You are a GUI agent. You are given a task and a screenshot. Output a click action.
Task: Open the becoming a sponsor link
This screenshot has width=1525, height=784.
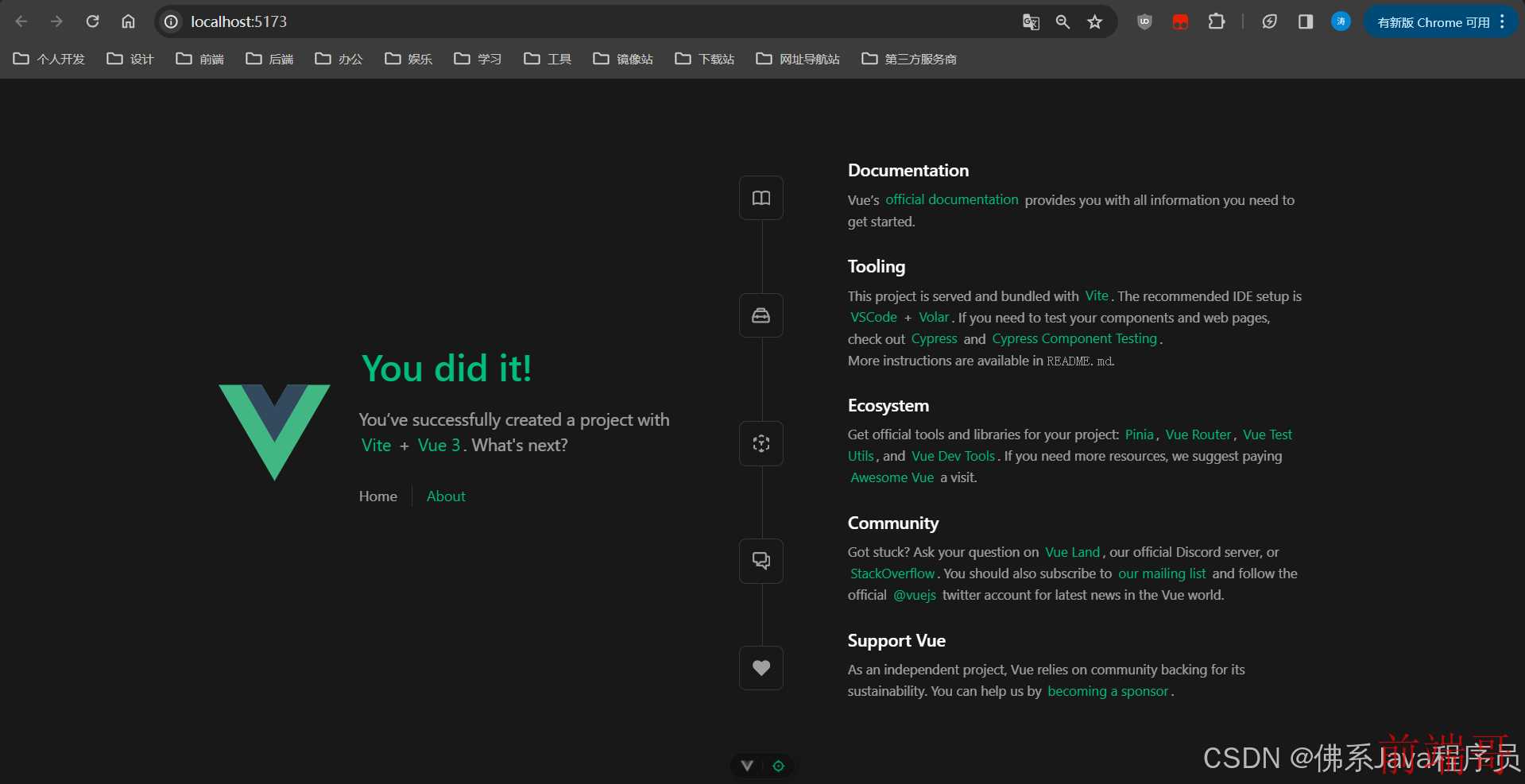point(1108,692)
